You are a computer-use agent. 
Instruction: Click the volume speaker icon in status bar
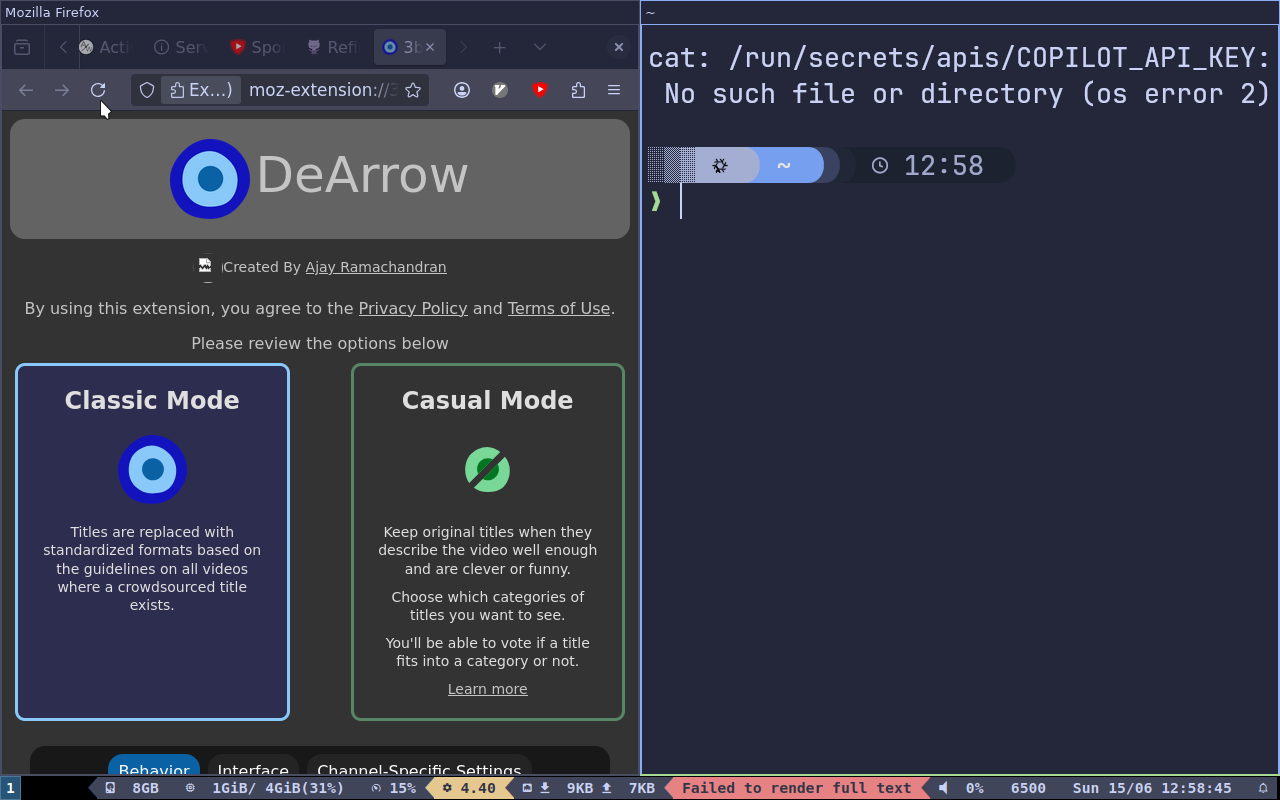coord(943,788)
